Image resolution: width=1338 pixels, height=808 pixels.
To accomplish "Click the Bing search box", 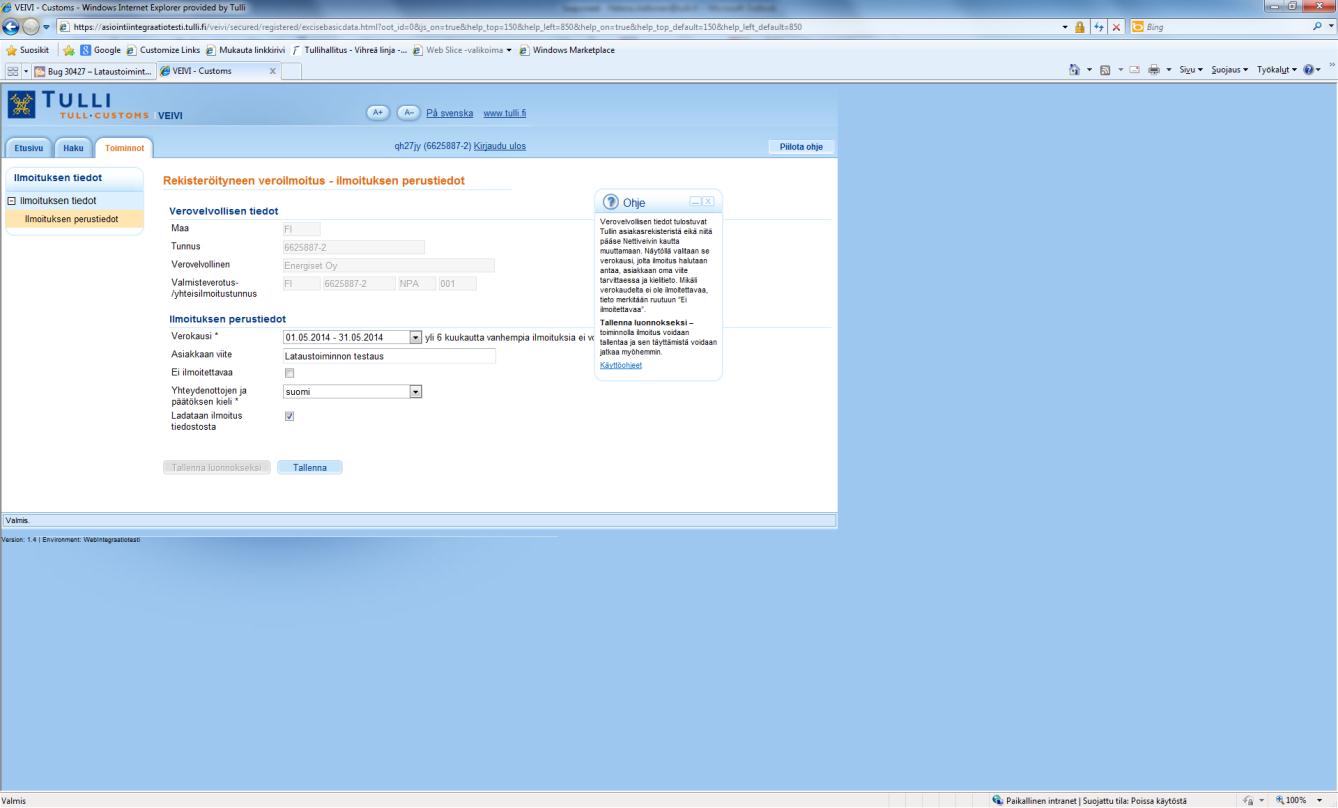I will point(1230,25).
